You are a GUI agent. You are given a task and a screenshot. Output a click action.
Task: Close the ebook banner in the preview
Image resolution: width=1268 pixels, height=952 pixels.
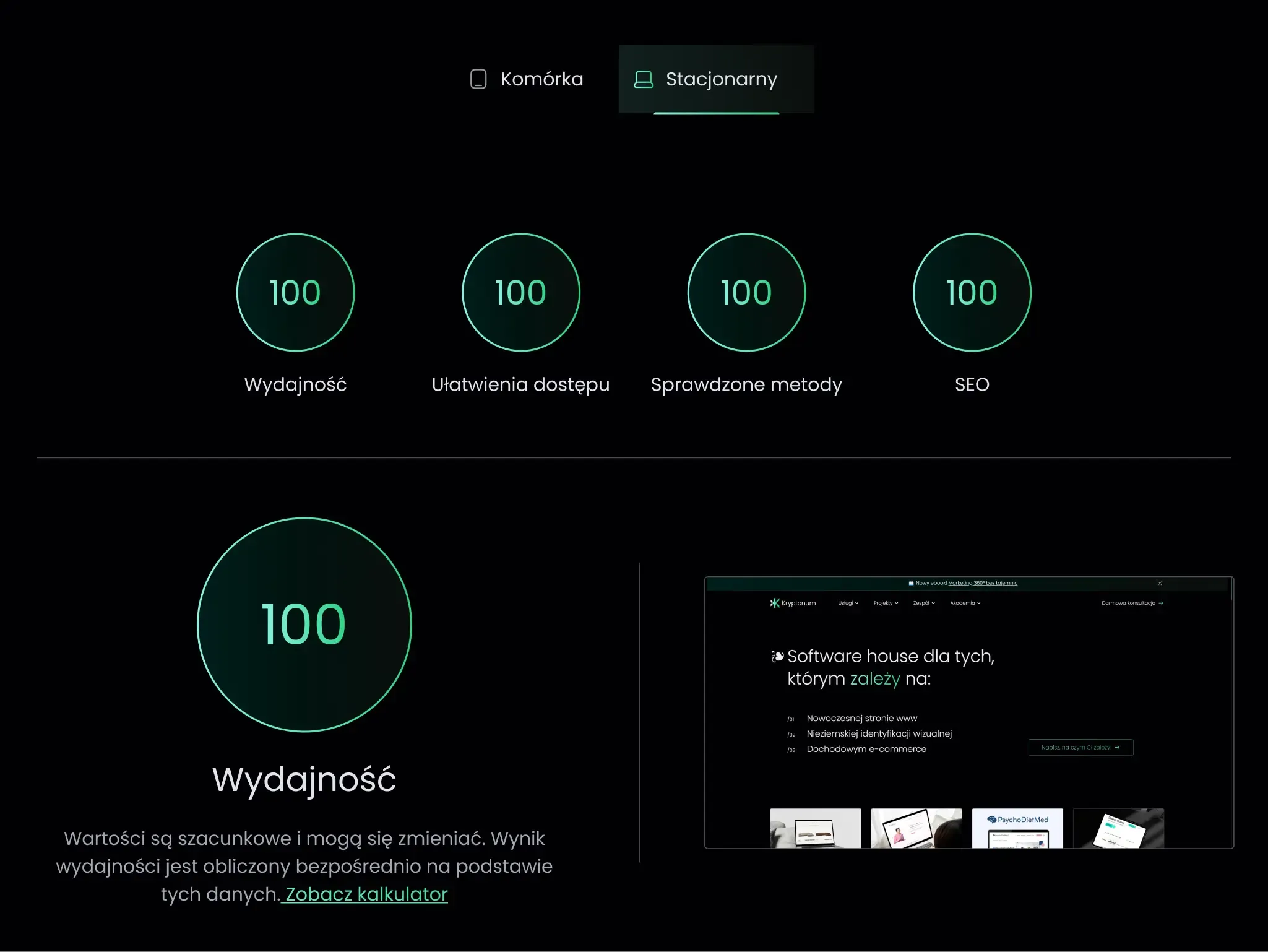[1160, 583]
